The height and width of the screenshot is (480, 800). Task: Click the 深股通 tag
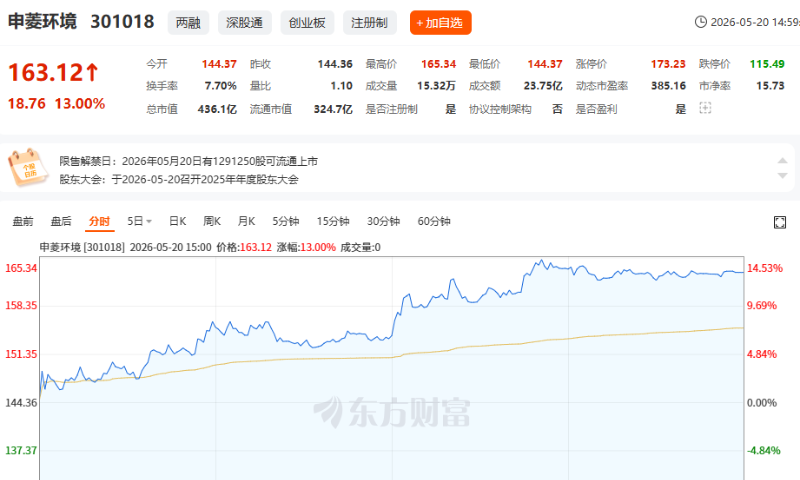pos(244,23)
